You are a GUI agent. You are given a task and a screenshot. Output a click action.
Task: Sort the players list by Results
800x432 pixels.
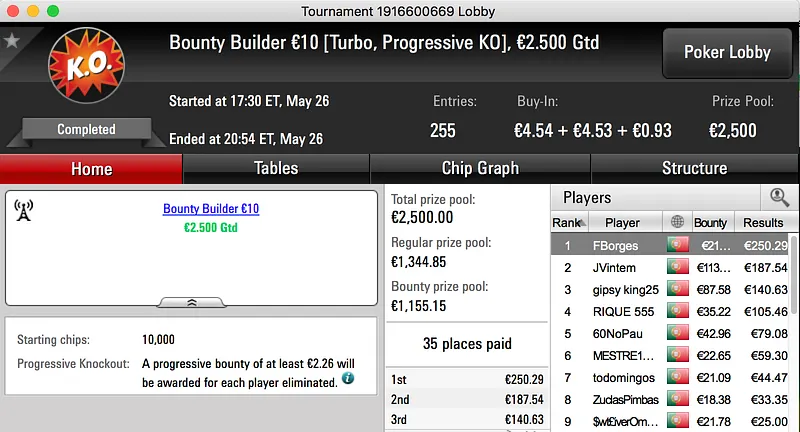pos(763,222)
